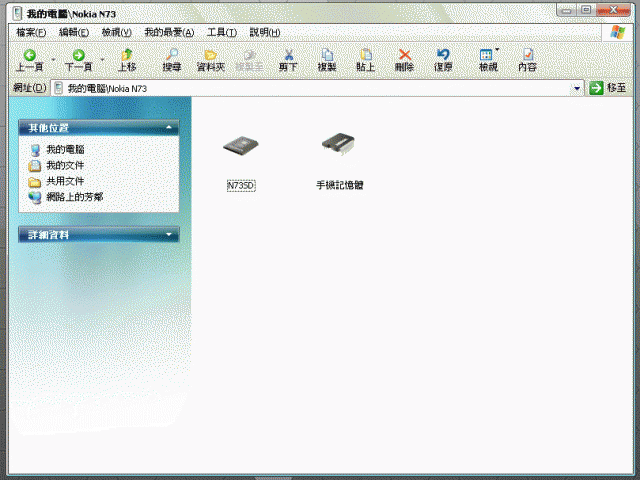This screenshot has height=480, width=640.
Task: Click the N73SD label text
Action: pos(241,186)
